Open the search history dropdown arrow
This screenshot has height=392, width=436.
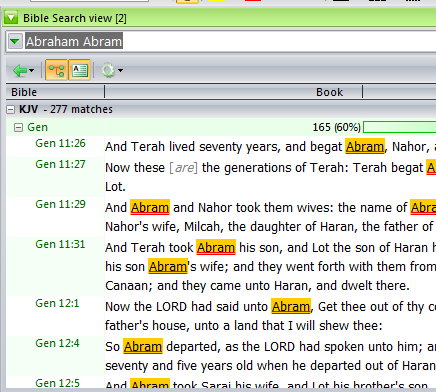point(15,42)
